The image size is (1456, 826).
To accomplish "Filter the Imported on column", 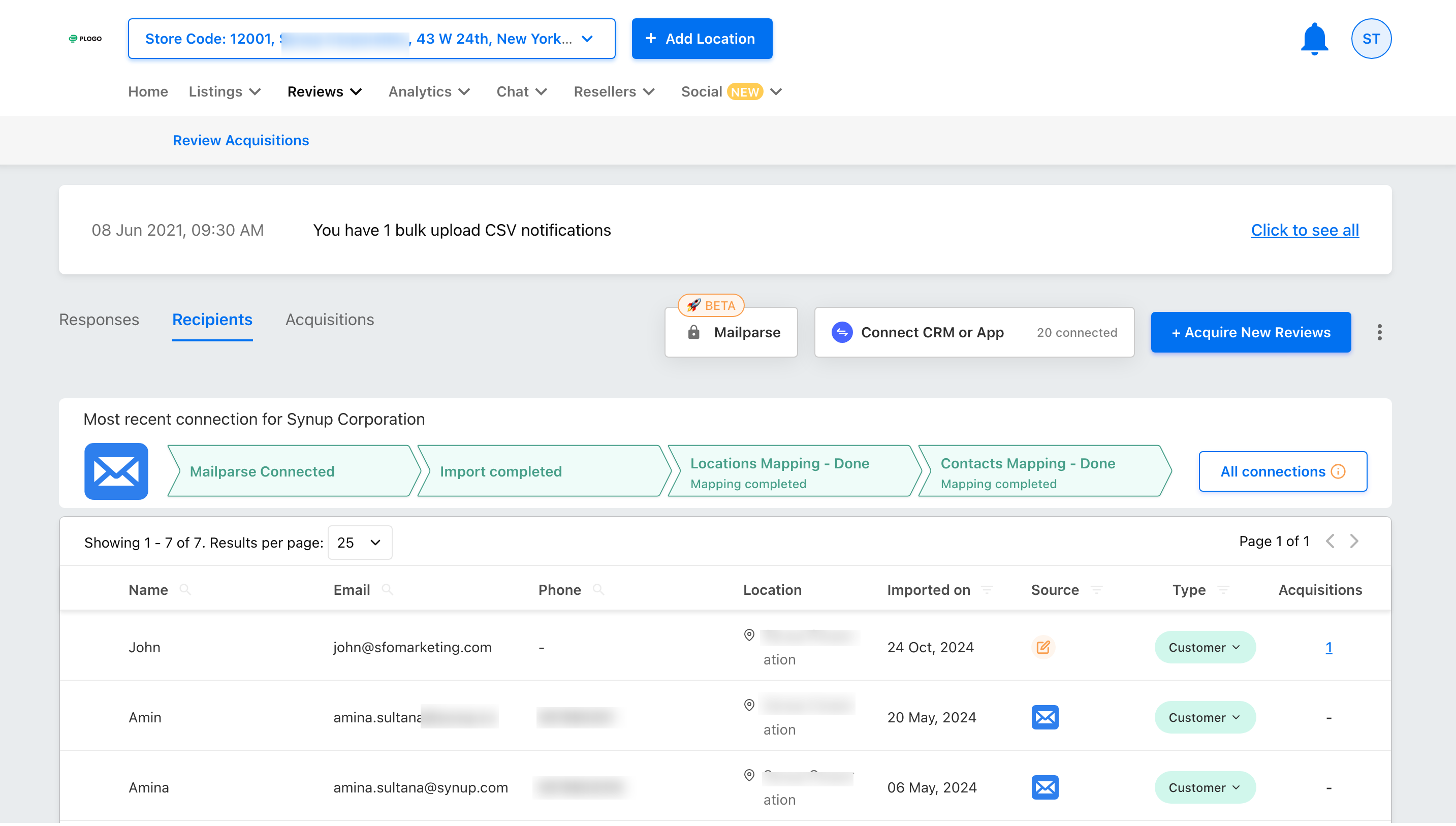I will point(987,589).
